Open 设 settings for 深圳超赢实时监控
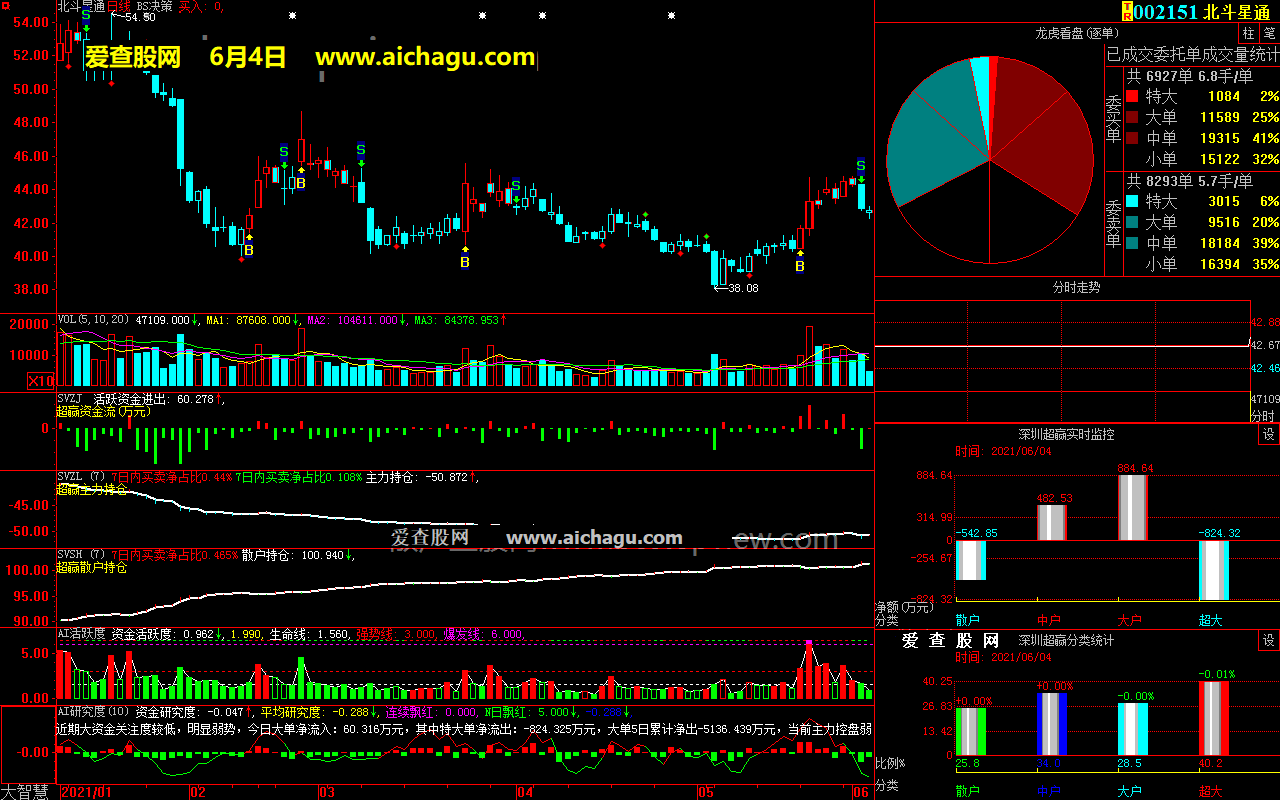Screen dimensions: 1280x800 pos(1268,434)
